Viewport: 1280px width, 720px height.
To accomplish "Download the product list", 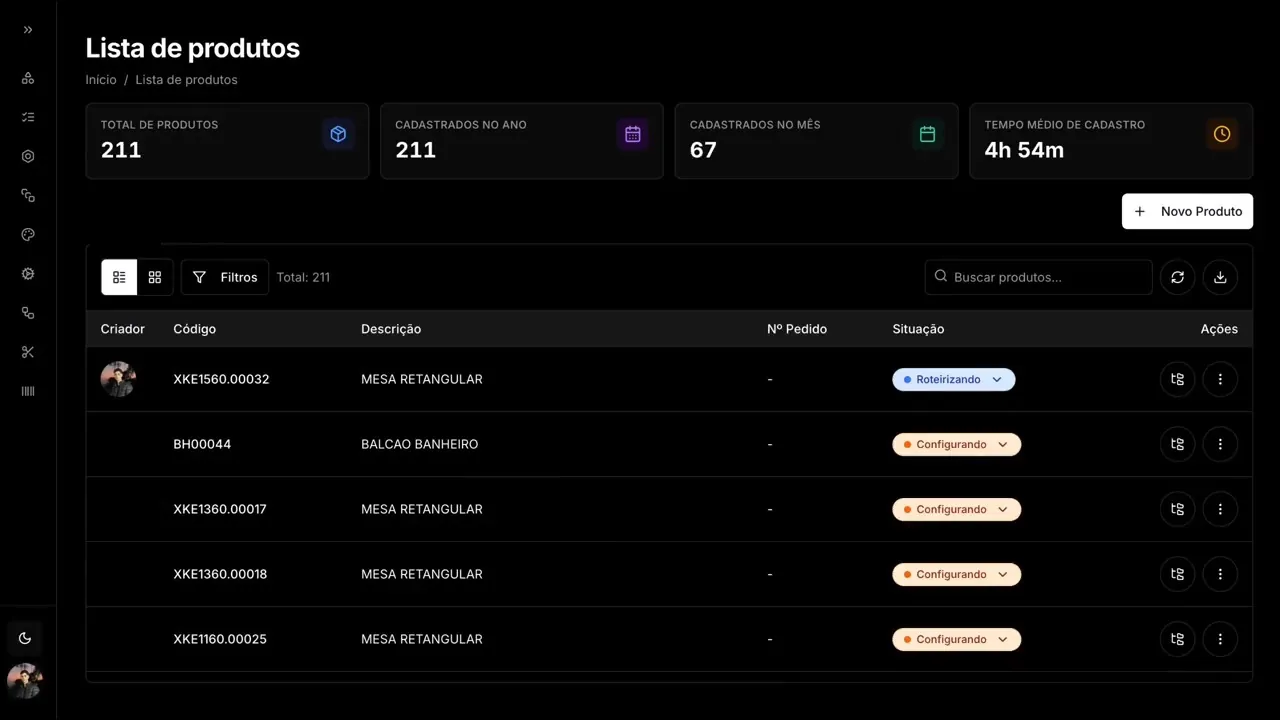I will [x=1220, y=277].
